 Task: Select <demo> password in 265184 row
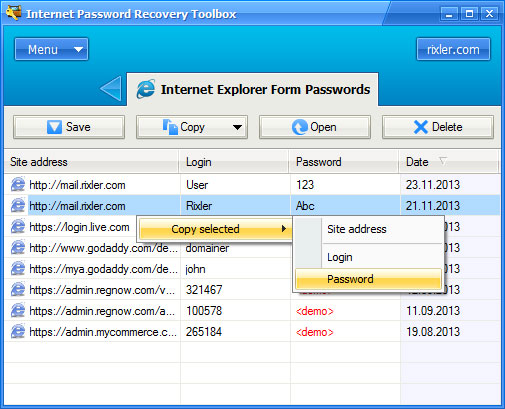315,332
